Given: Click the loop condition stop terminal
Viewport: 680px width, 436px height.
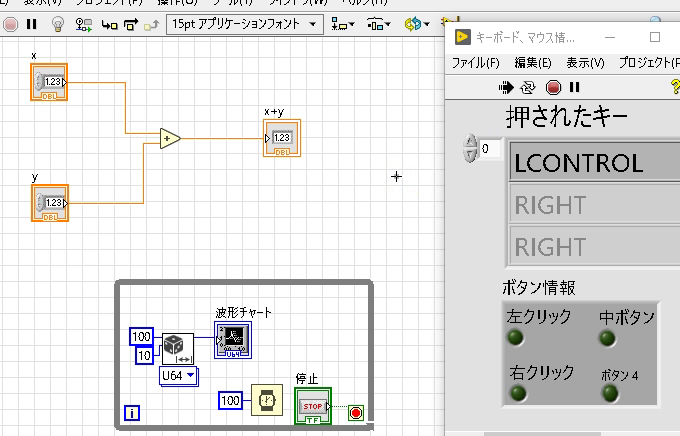Looking at the screenshot, I should 356,413.
